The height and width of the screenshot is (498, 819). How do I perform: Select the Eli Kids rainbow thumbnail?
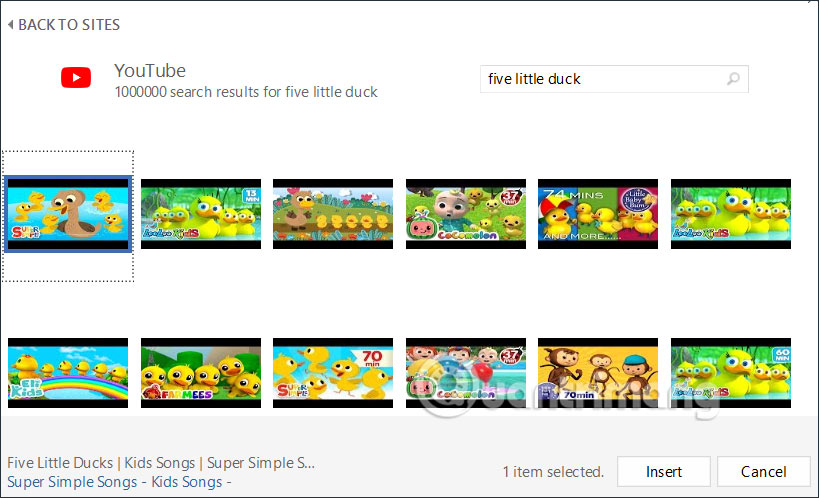[x=68, y=373]
